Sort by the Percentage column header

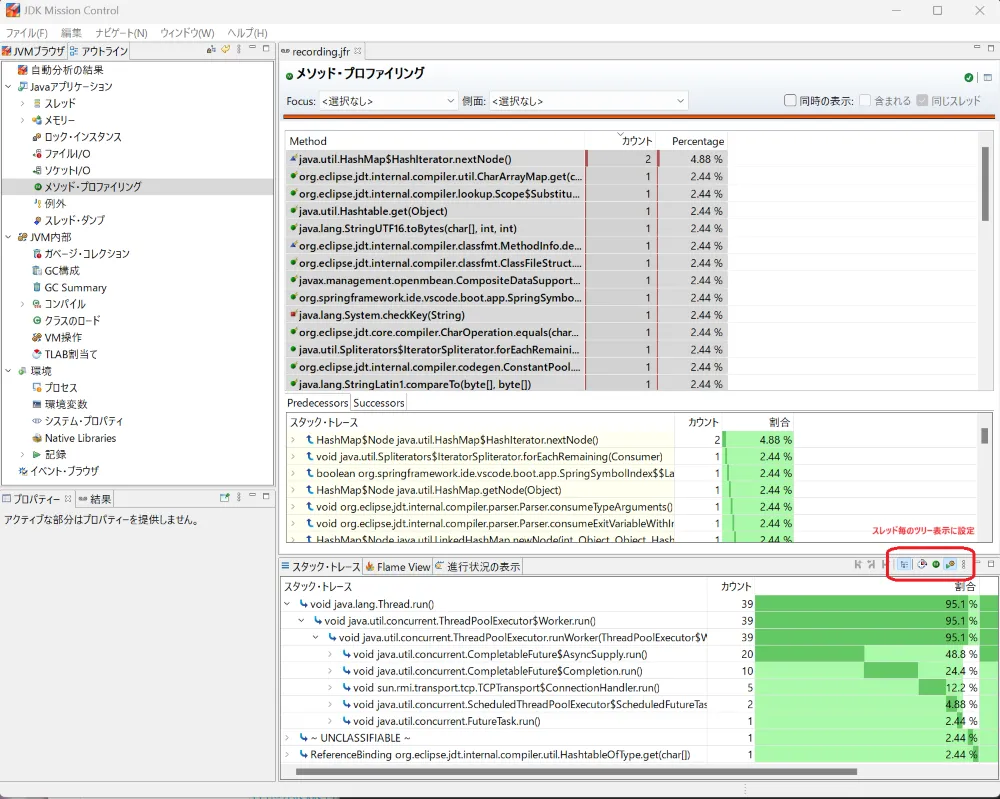pos(694,141)
